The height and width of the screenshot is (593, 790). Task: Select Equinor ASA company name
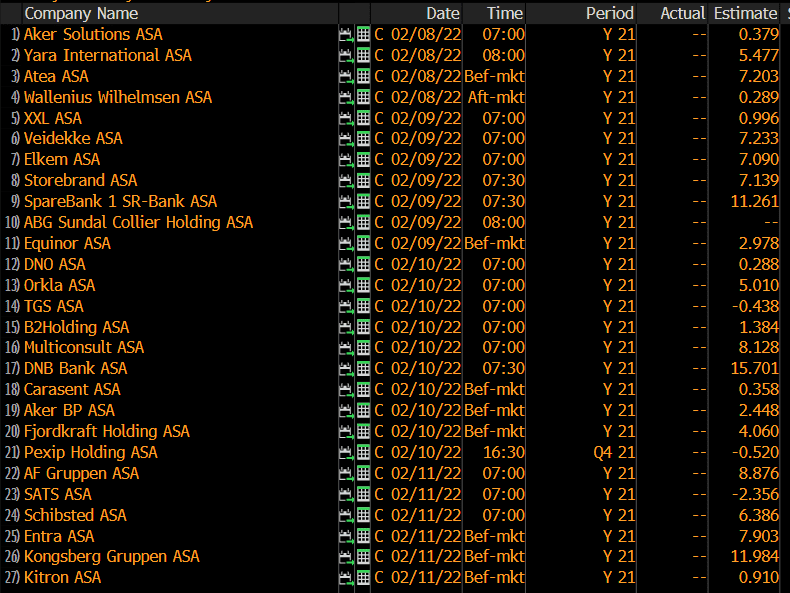point(68,244)
